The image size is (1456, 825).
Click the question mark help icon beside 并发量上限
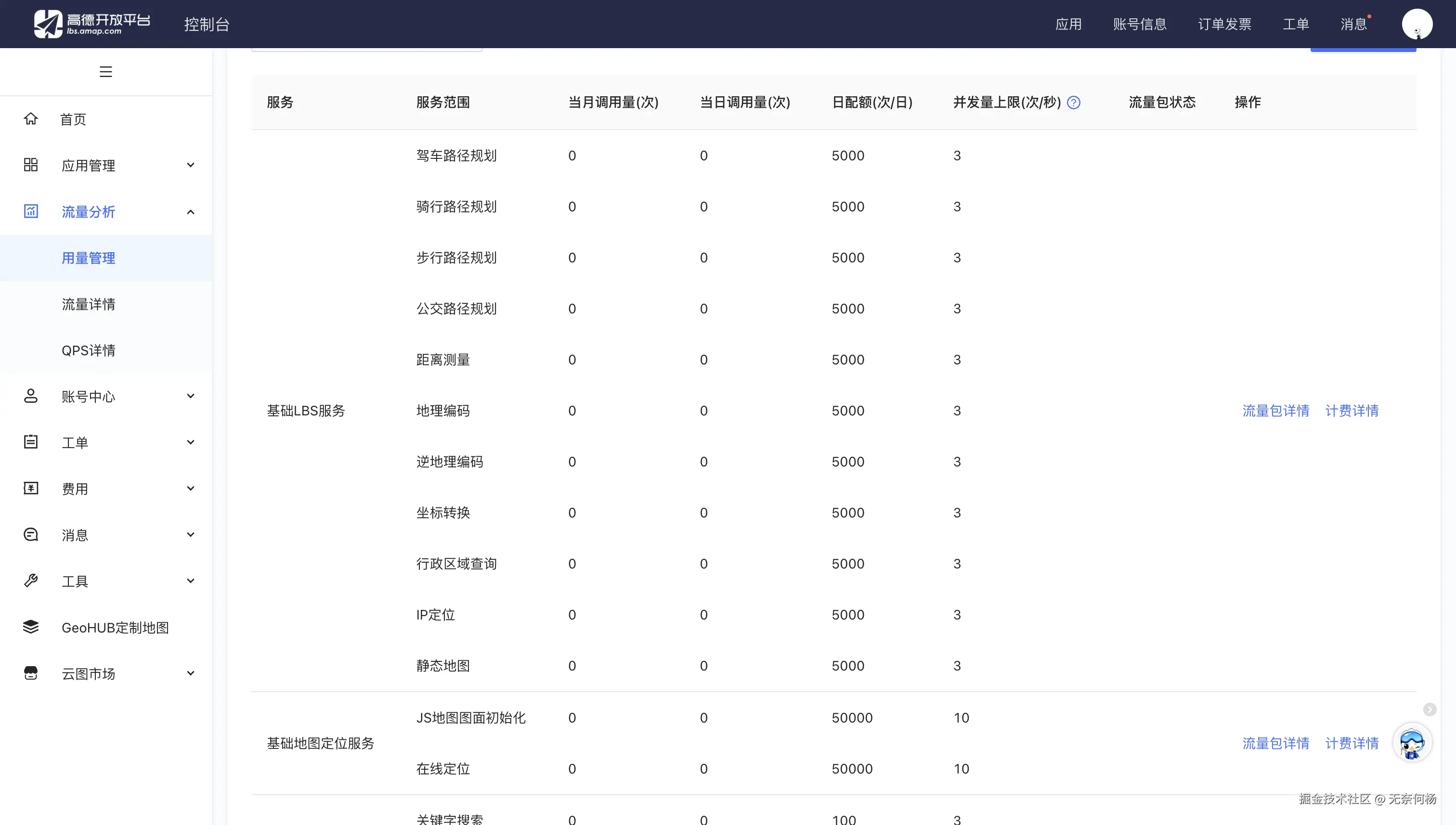pyautogui.click(x=1073, y=103)
